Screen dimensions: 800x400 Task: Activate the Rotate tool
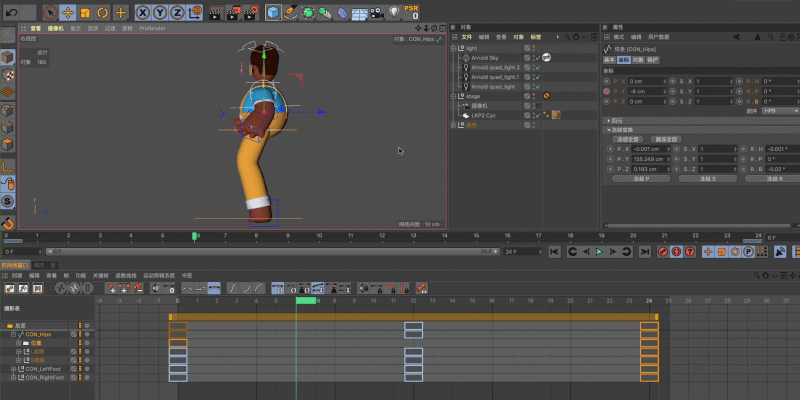tap(102, 12)
